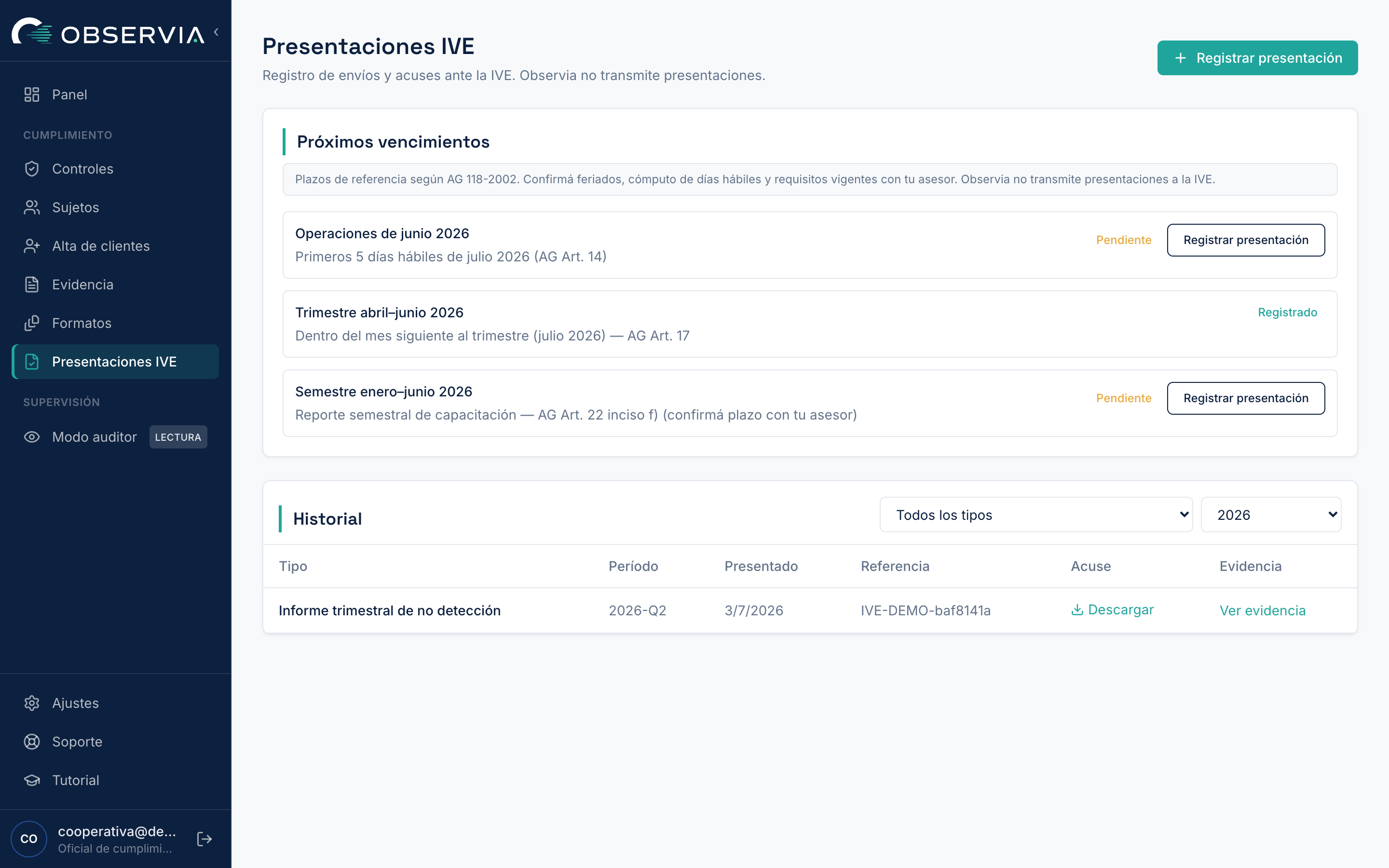The height and width of the screenshot is (868, 1389).
Task: Download the acuse for the trimestral report
Action: click(1112, 610)
